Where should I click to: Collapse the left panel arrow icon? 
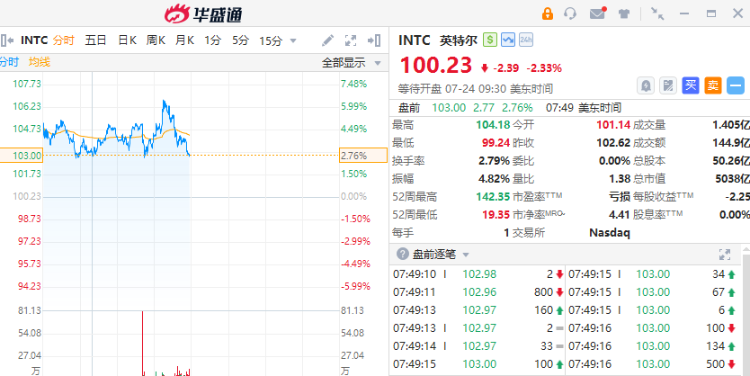coord(7,41)
